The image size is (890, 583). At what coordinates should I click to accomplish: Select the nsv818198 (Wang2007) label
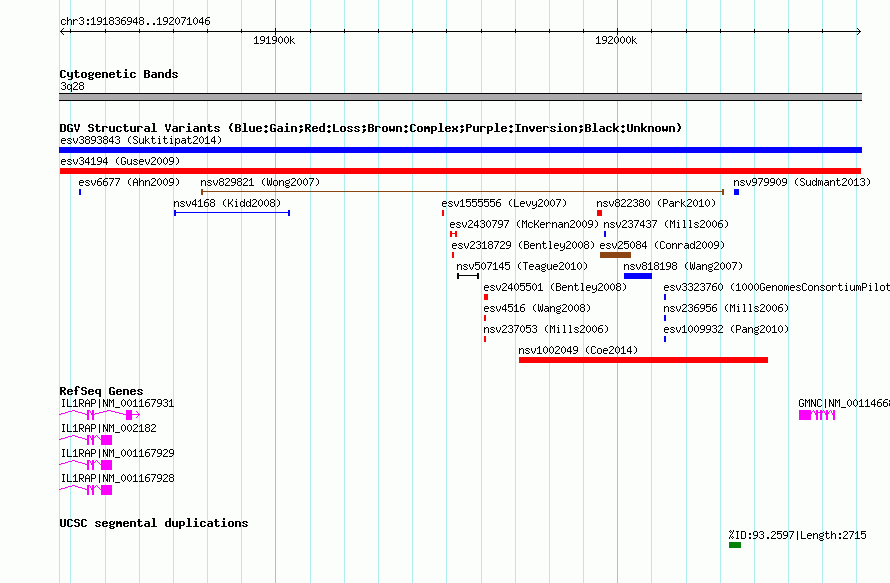coord(683,266)
